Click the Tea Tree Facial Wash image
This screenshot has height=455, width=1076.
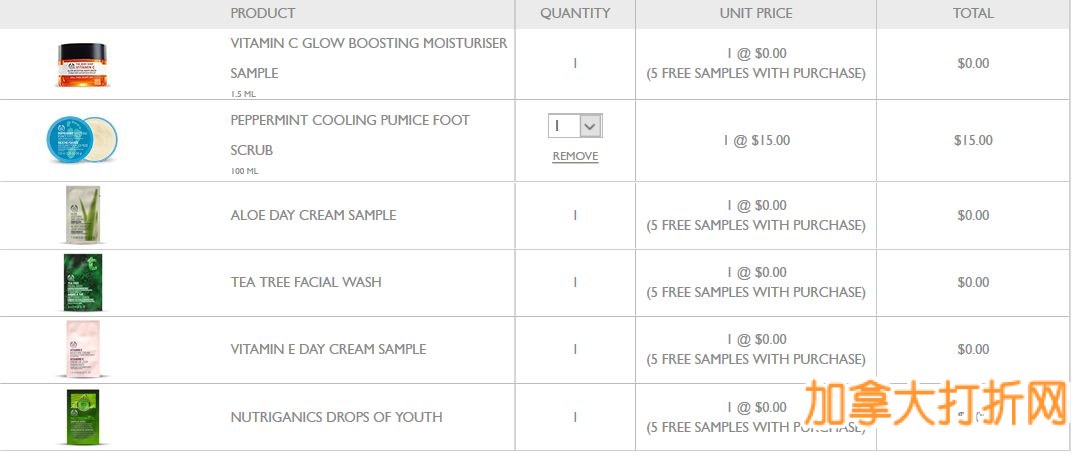[82, 282]
